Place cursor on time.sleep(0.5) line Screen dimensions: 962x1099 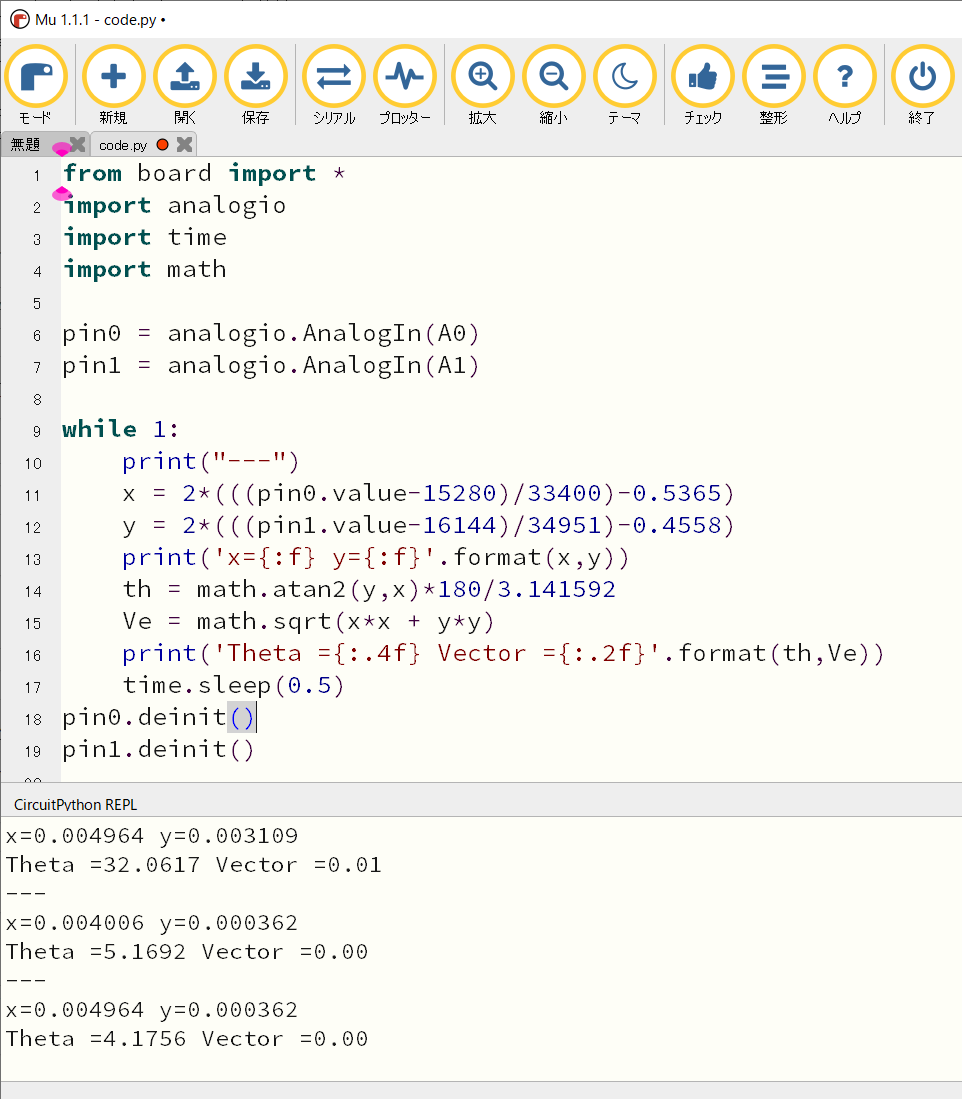tap(233, 685)
